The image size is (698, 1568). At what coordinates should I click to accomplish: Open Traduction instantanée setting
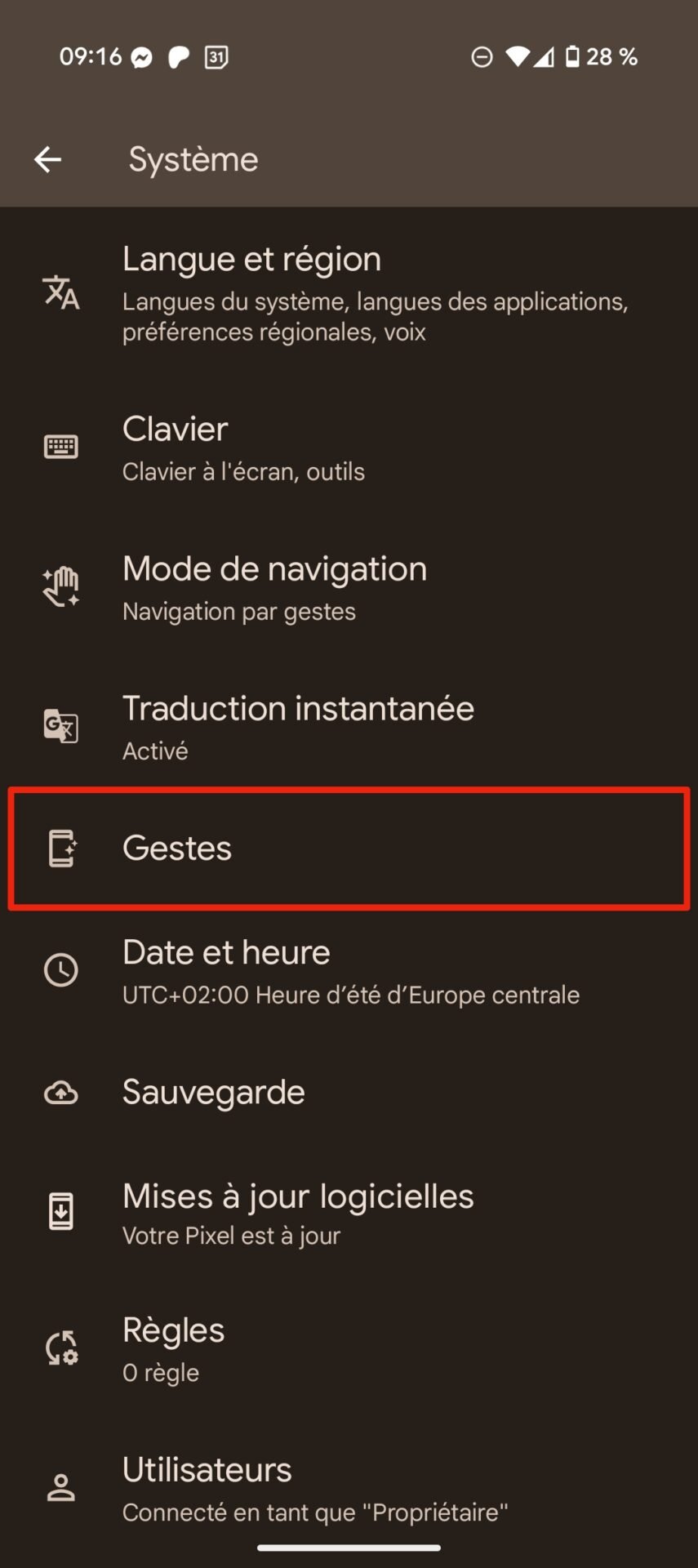[349, 726]
